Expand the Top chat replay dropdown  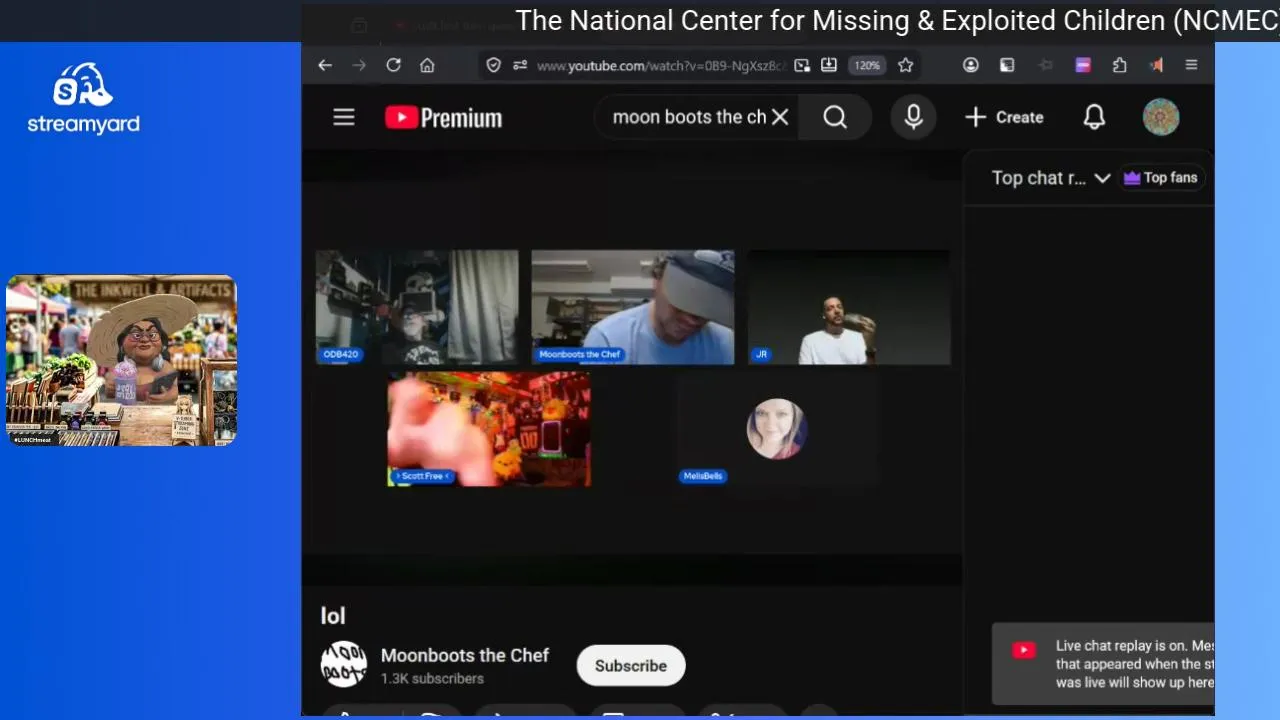tap(1051, 178)
